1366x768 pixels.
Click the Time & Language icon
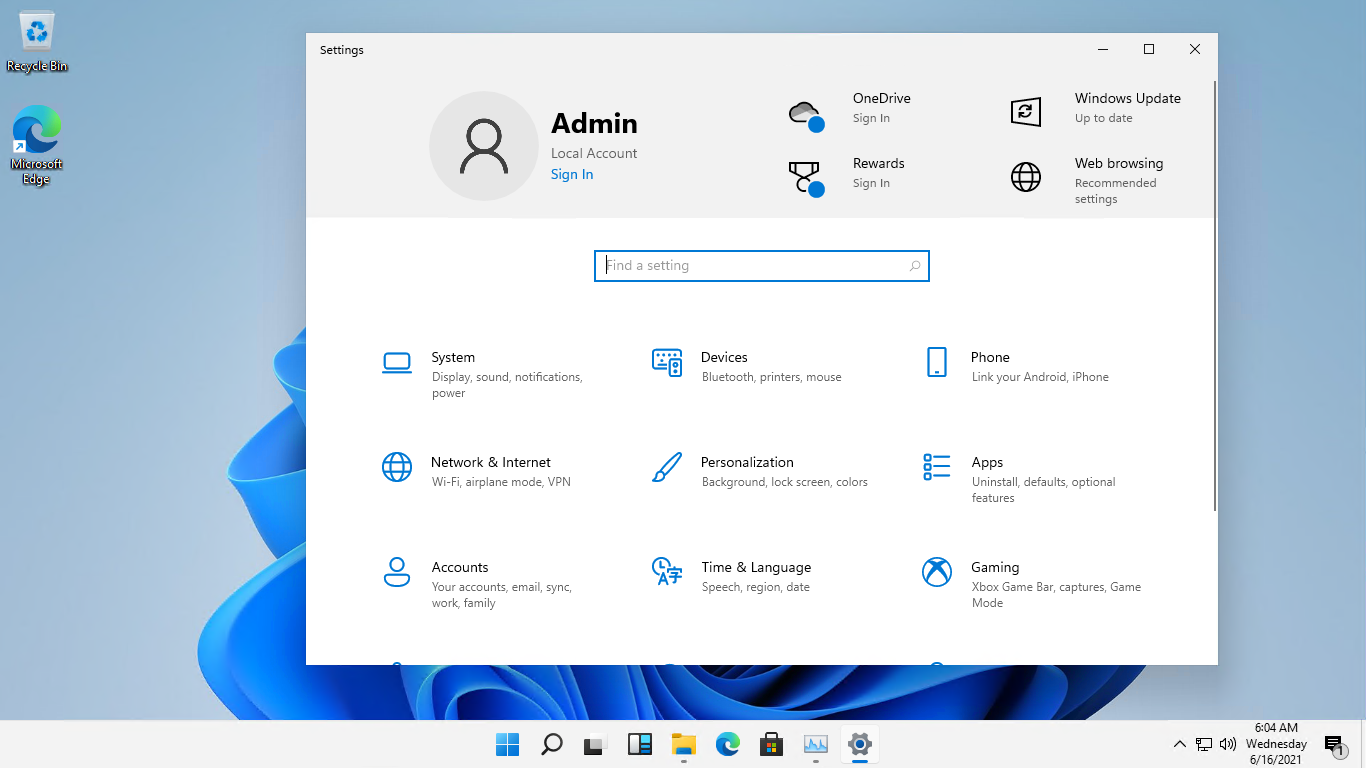point(667,572)
